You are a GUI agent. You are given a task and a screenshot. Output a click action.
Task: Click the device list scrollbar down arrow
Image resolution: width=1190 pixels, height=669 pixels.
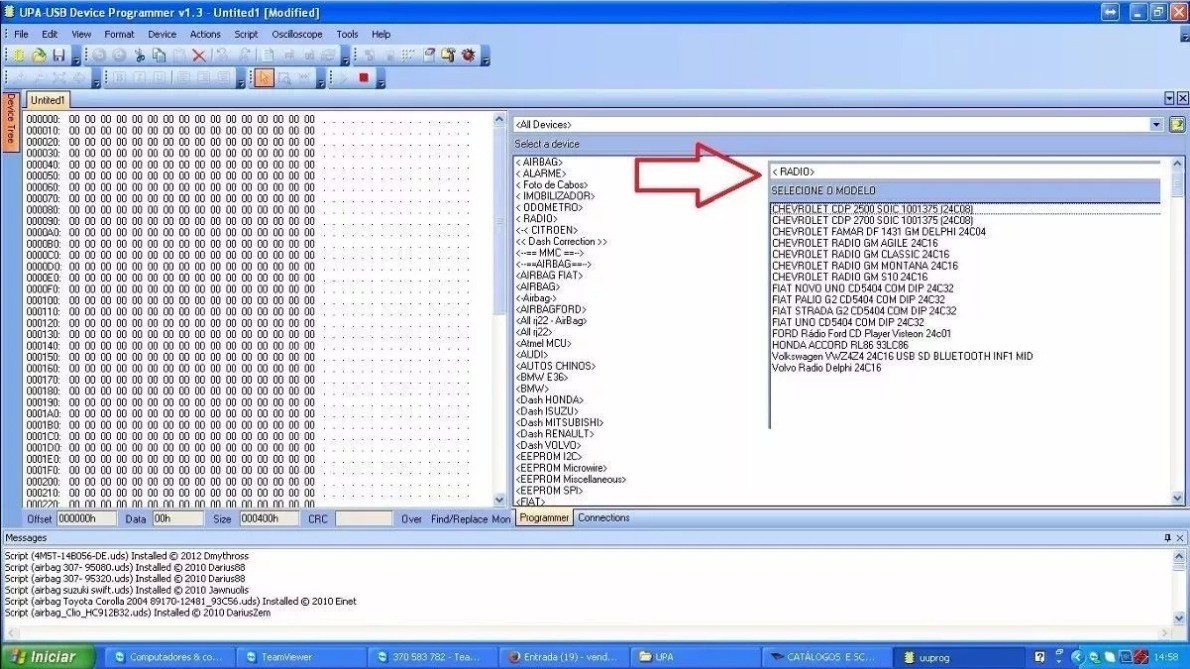point(1177,498)
